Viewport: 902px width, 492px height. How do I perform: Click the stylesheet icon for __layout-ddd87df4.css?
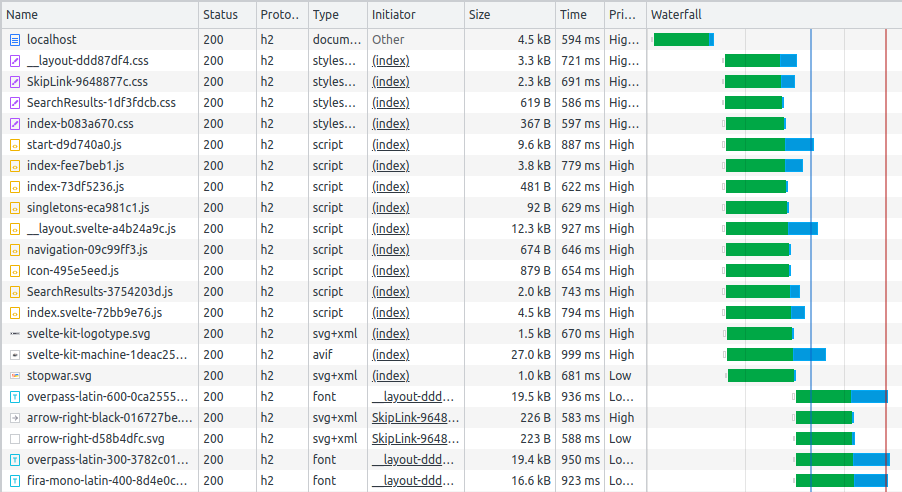tap(15, 60)
